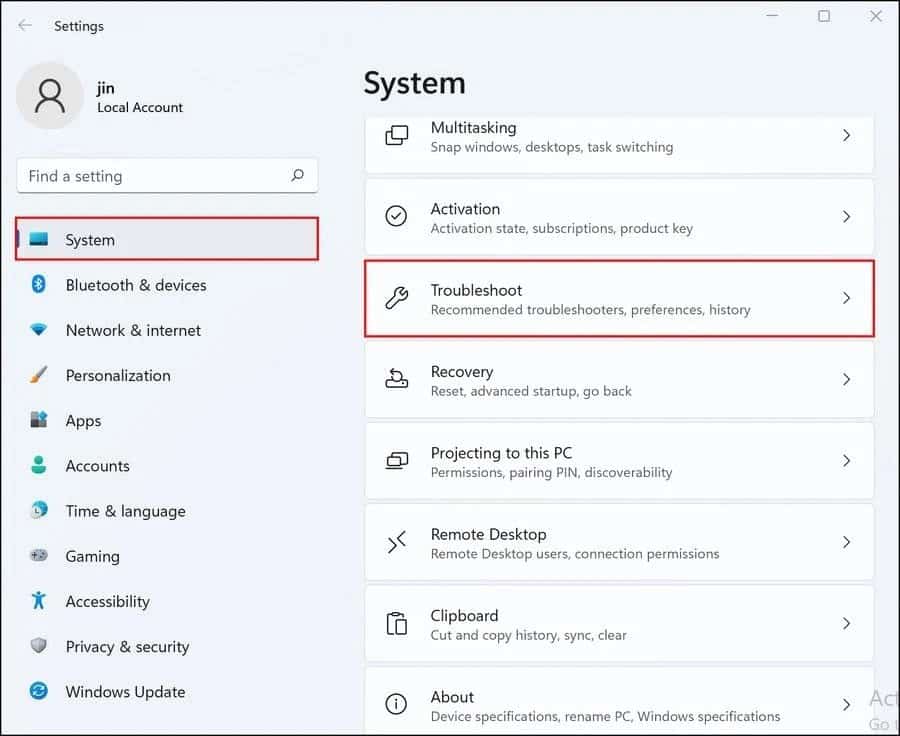Click the Recovery reset icon
Viewport: 900px width, 736px height.
(x=397, y=379)
